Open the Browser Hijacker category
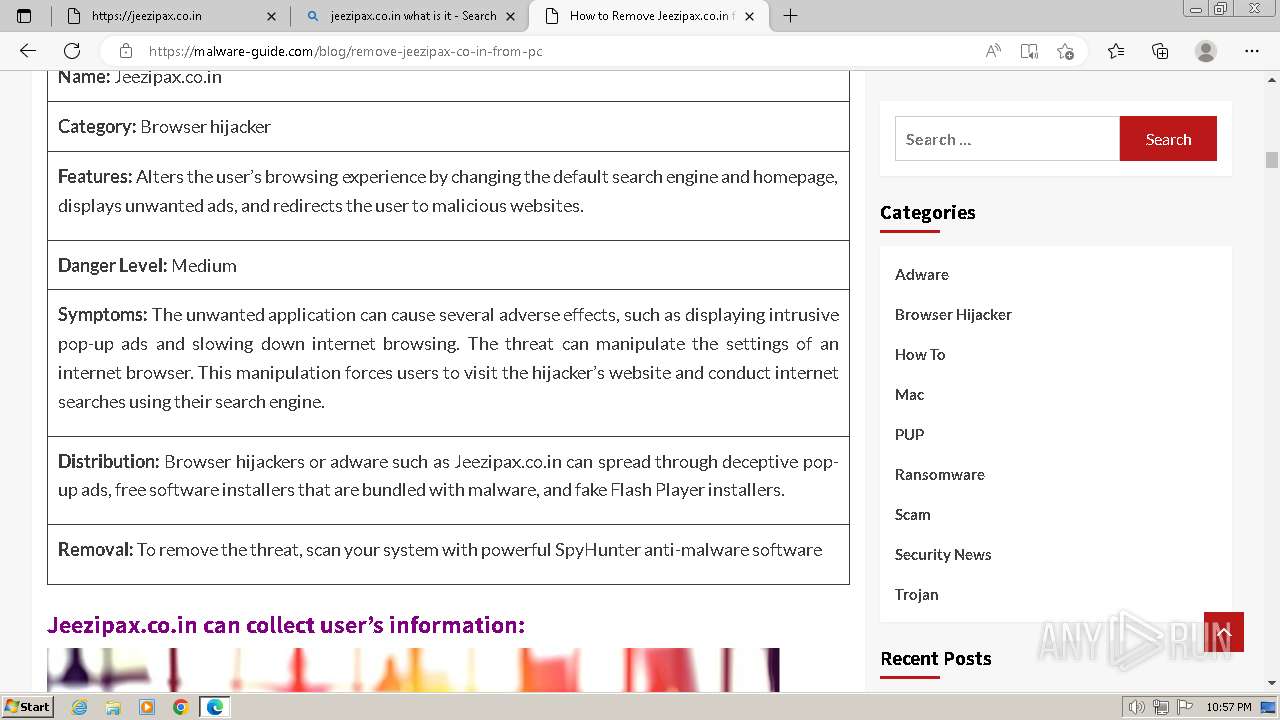Screen dimensions: 1280x720 tap(953, 314)
